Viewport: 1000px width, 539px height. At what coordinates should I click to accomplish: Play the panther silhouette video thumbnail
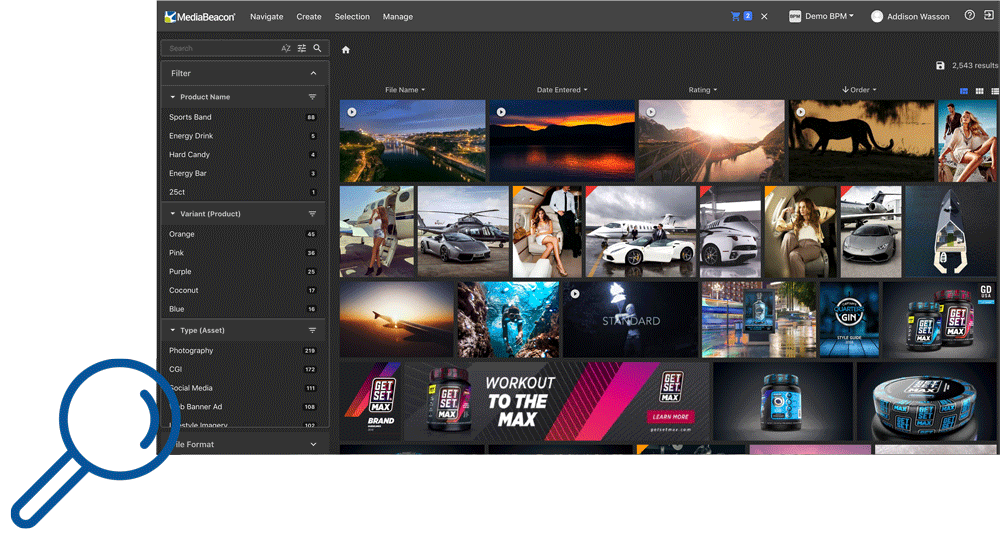tap(800, 112)
